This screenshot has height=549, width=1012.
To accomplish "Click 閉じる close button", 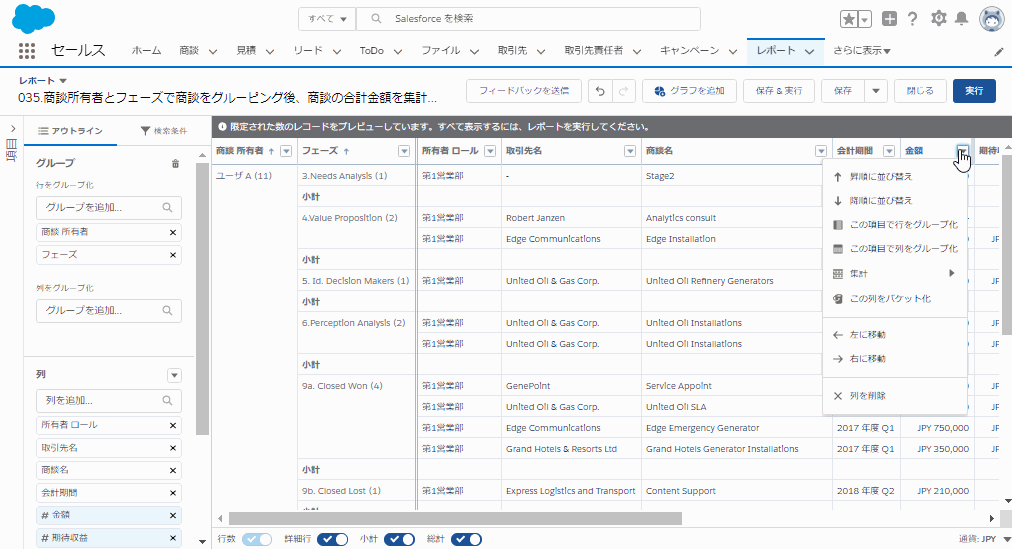I will click(920, 91).
